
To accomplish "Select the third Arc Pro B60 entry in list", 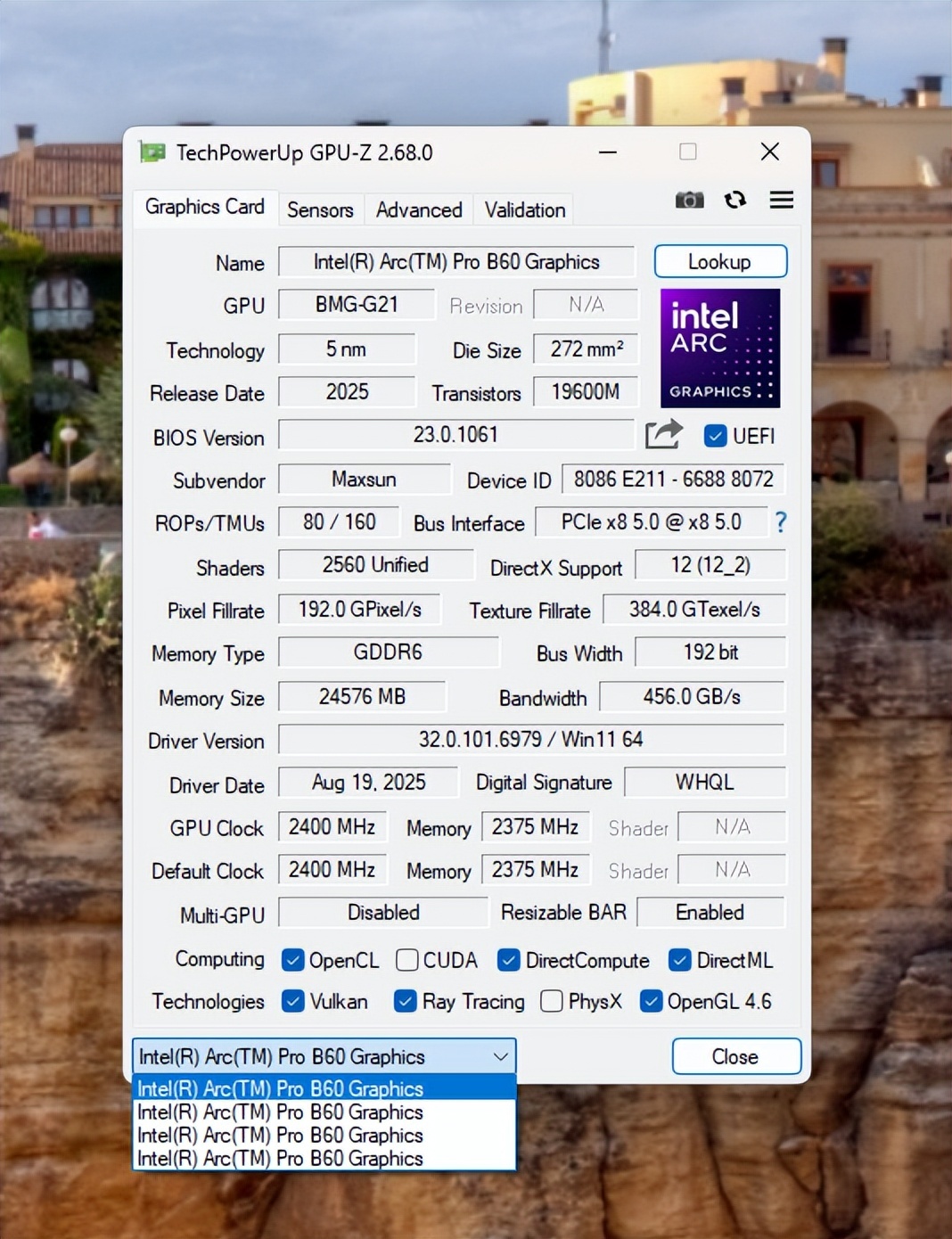I will [x=324, y=1136].
